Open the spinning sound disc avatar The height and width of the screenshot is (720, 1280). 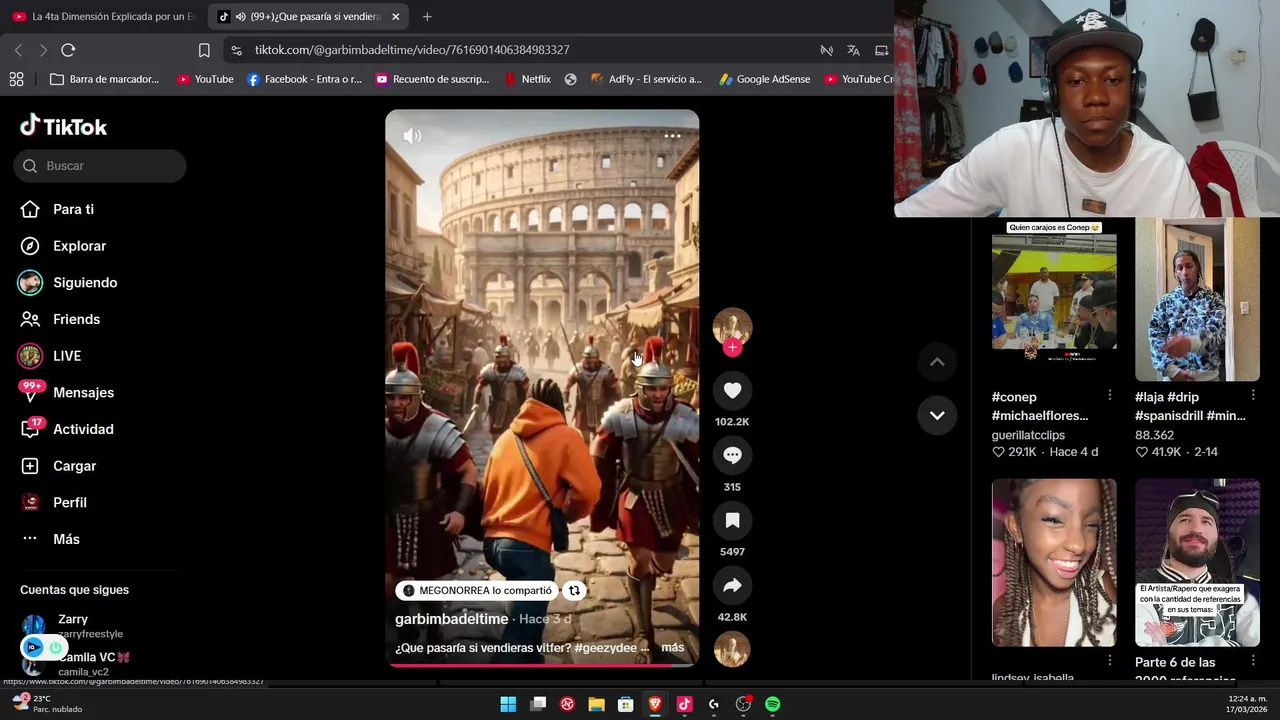pyautogui.click(x=732, y=650)
